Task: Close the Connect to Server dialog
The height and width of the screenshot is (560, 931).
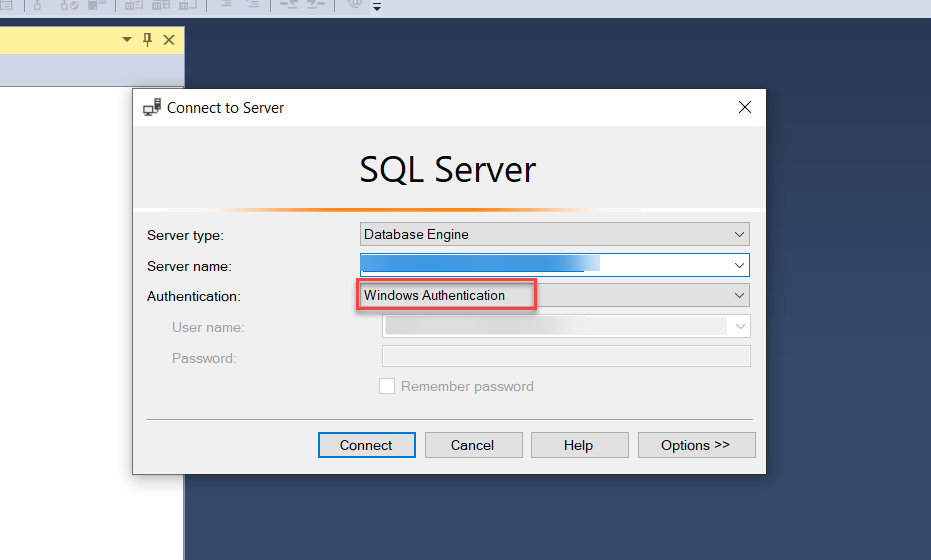Action: point(744,108)
